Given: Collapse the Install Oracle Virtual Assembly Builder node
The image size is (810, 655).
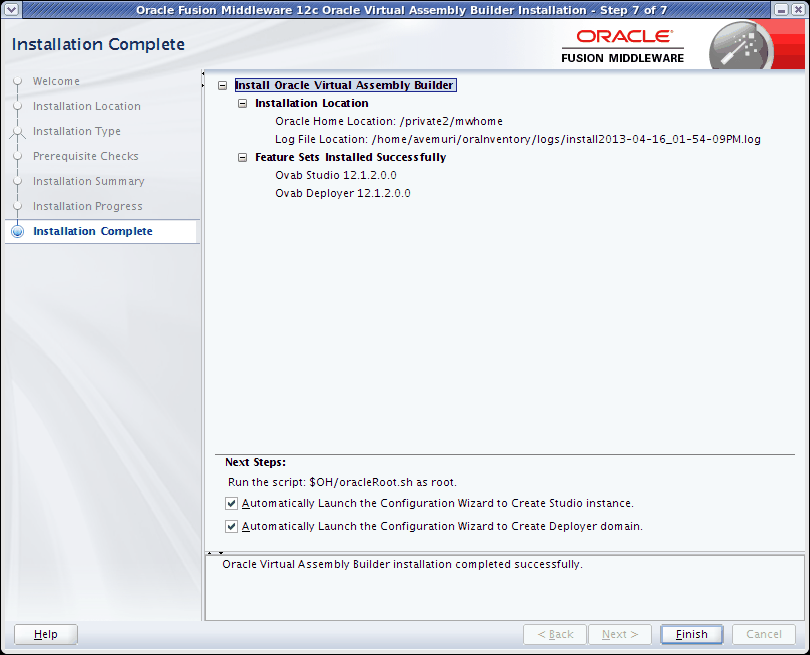Looking at the screenshot, I should click(x=223, y=85).
